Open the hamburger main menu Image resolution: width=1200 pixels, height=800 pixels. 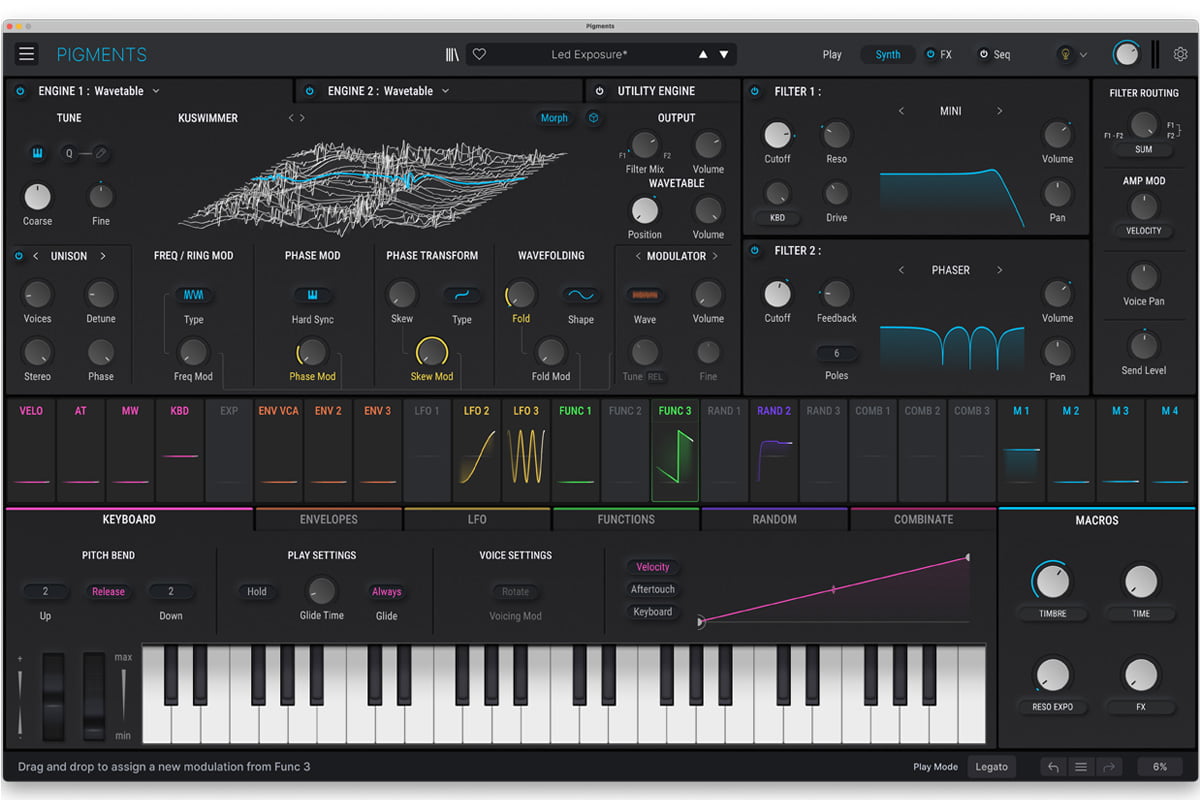tap(27, 54)
